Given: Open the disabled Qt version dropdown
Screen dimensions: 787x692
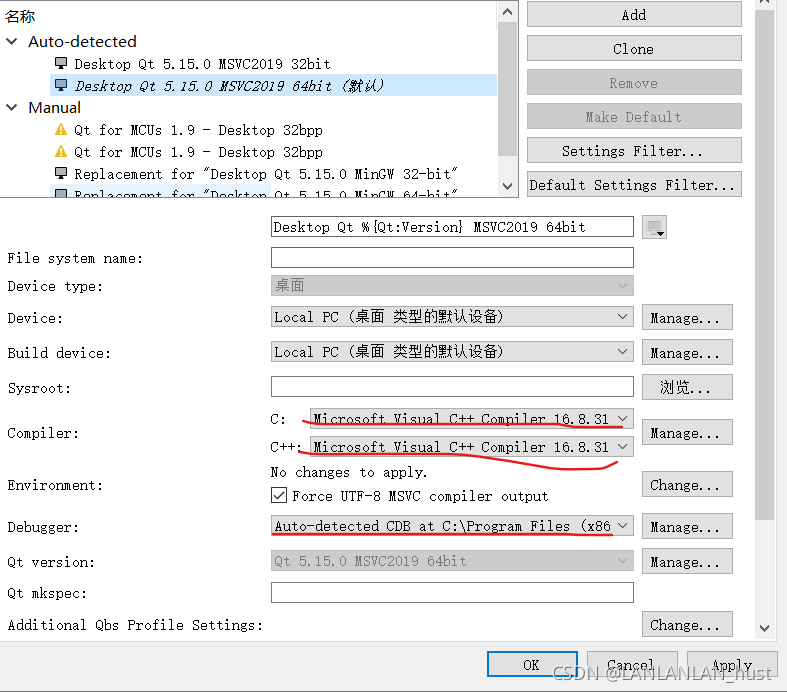Looking at the screenshot, I should point(452,561).
